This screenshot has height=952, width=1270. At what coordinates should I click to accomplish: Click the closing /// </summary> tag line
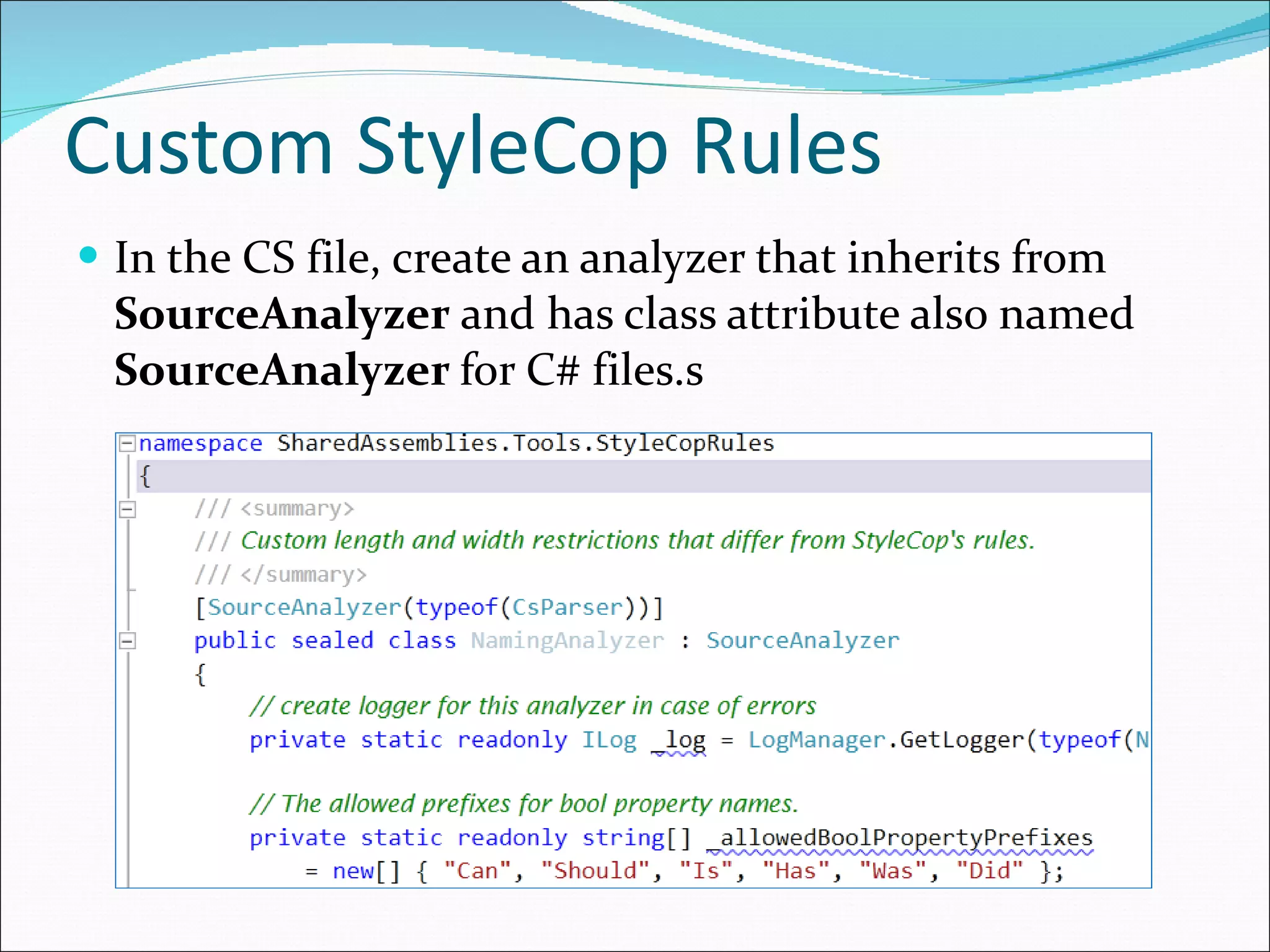280,575
